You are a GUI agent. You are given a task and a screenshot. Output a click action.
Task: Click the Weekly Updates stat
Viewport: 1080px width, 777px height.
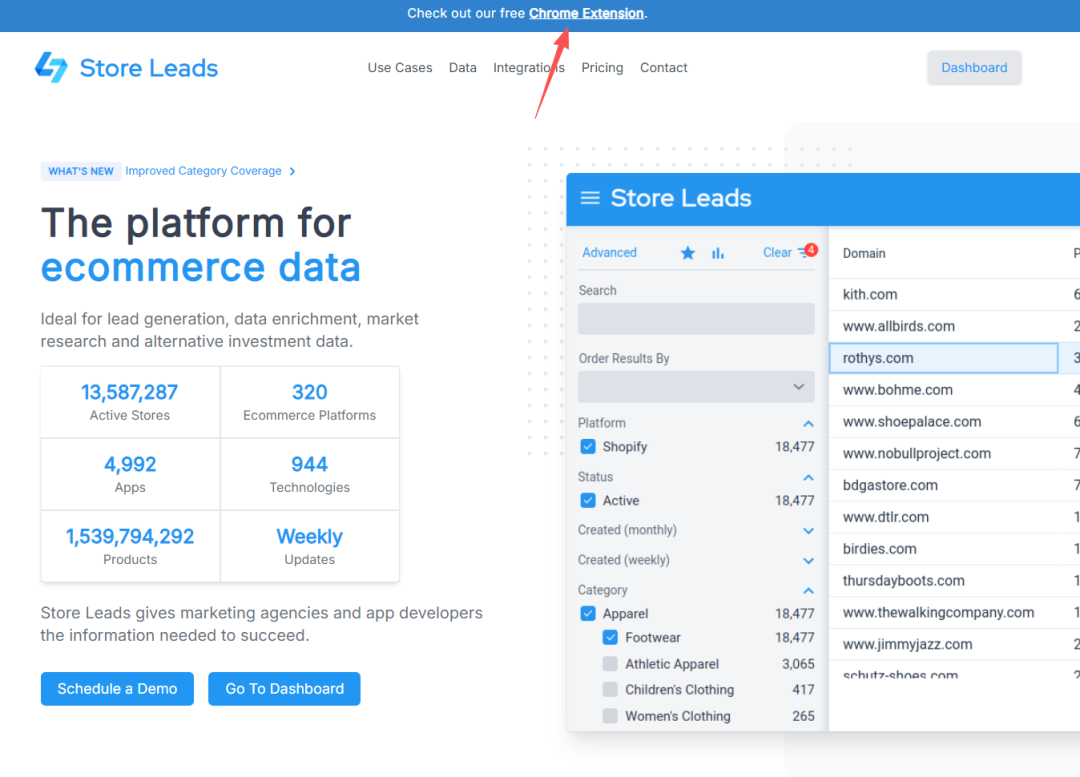(x=310, y=546)
